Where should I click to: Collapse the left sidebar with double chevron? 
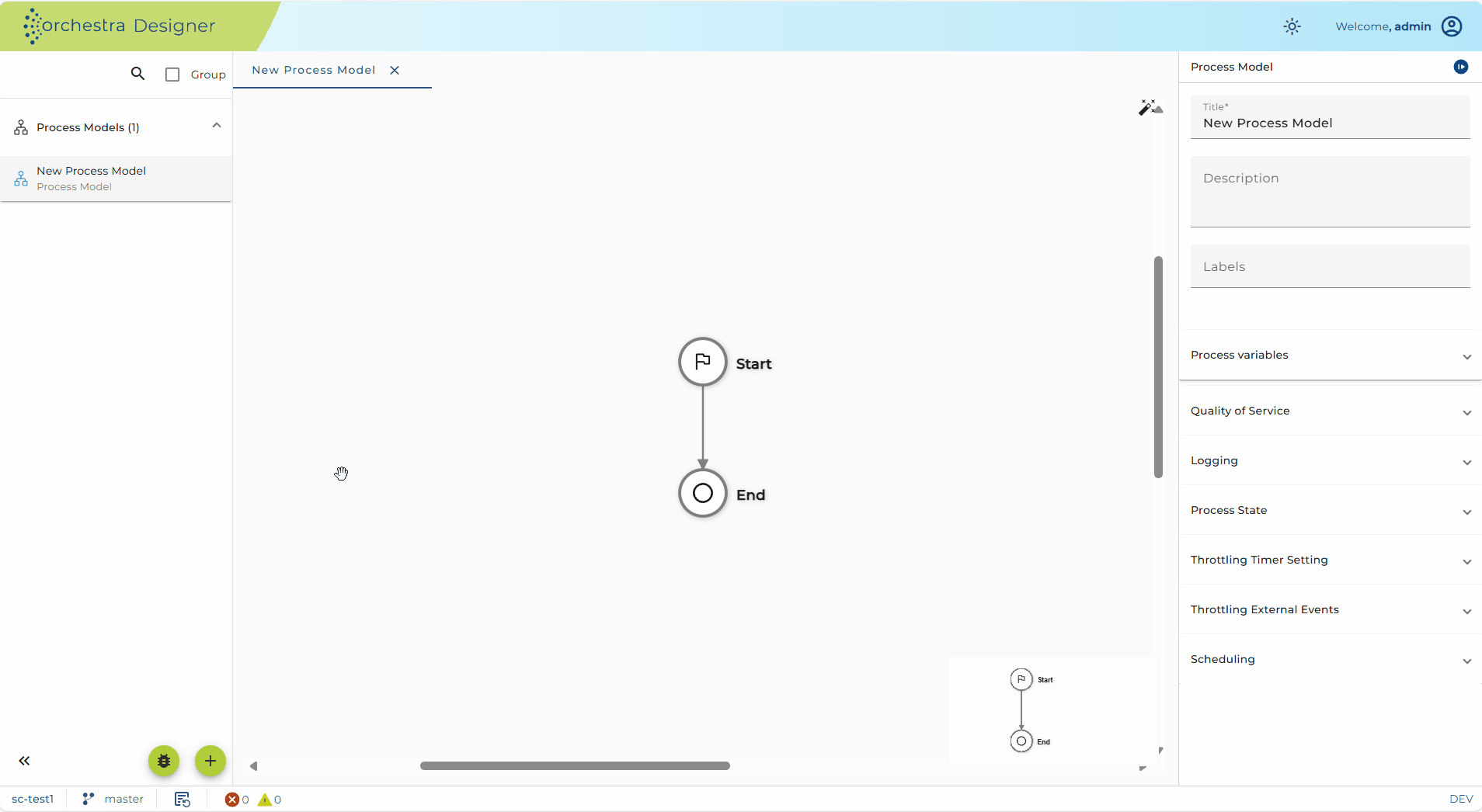[24, 761]
